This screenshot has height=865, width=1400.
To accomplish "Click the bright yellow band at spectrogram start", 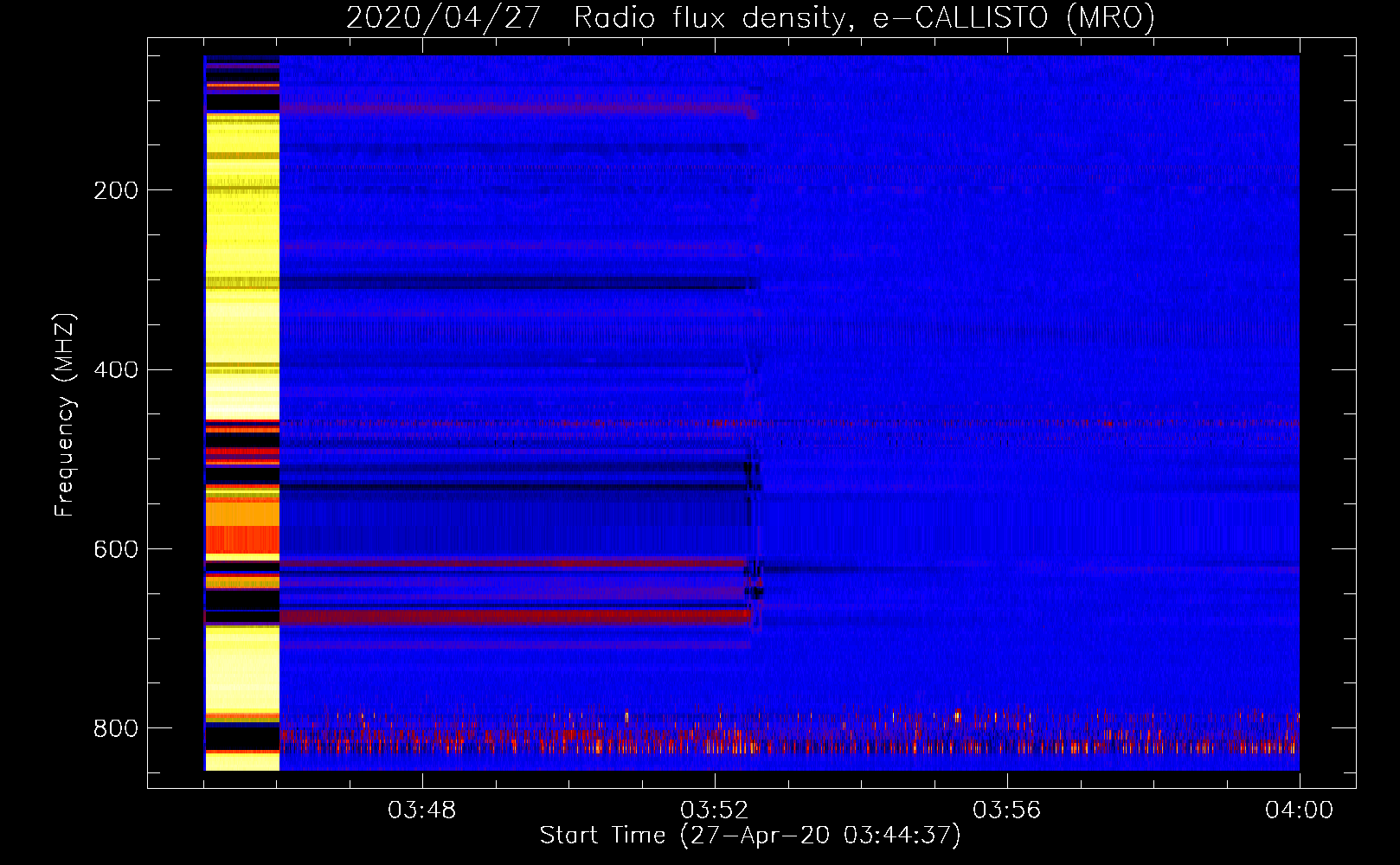I will coord(242,413).
